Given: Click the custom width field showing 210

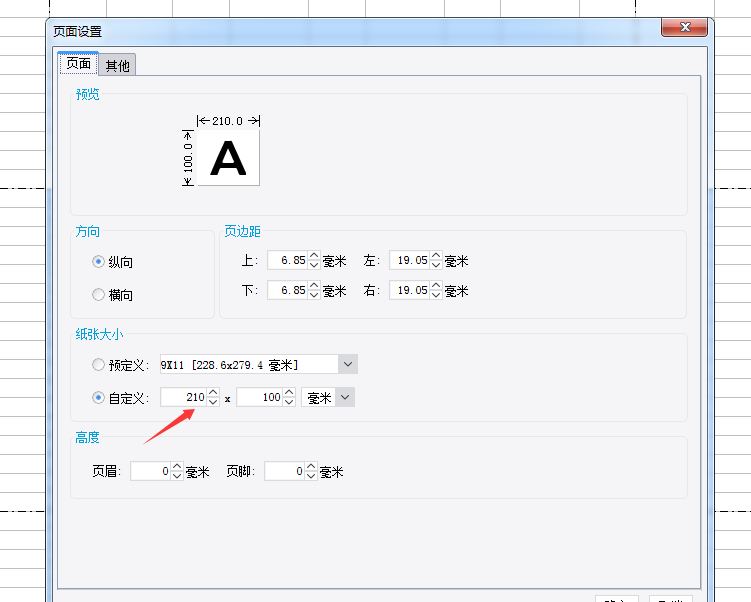Looking at the screenshot, I should 183,398.
